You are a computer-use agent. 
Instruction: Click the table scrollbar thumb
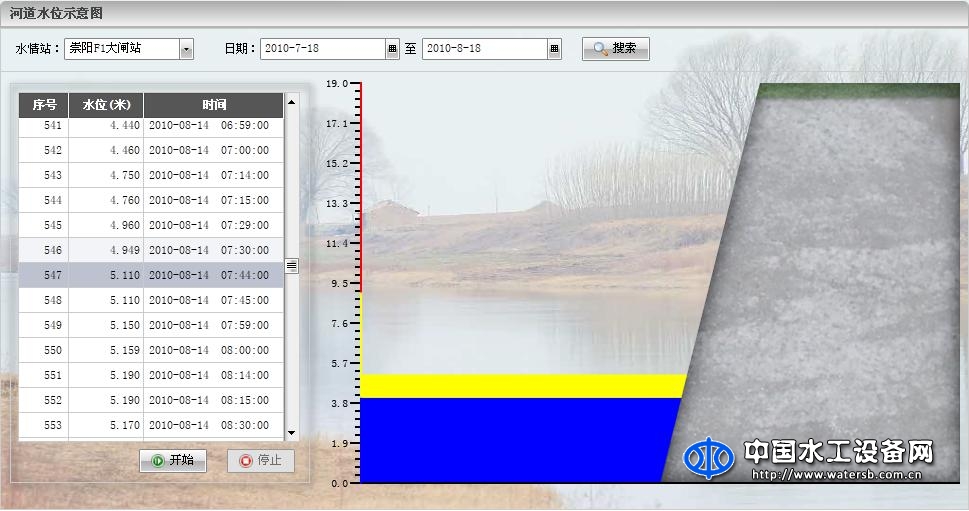click(292, 265)
